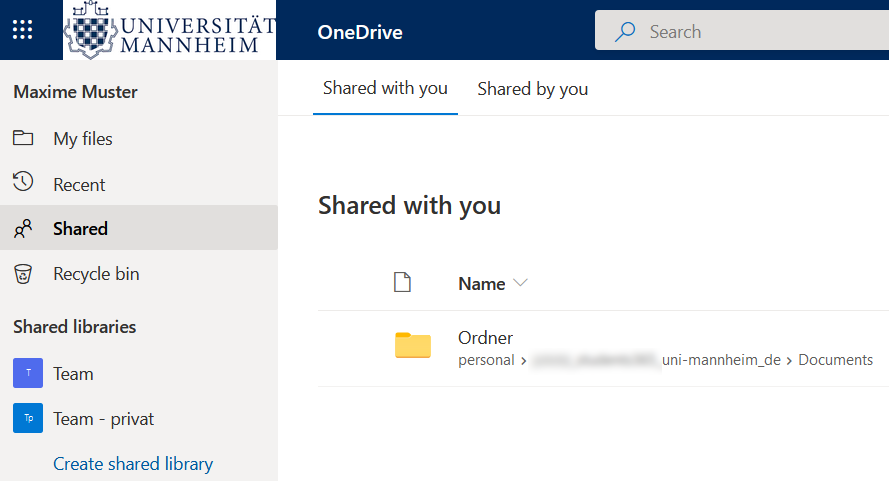
Task: Click the Team library purple icon
Action: tap(28, 373)
